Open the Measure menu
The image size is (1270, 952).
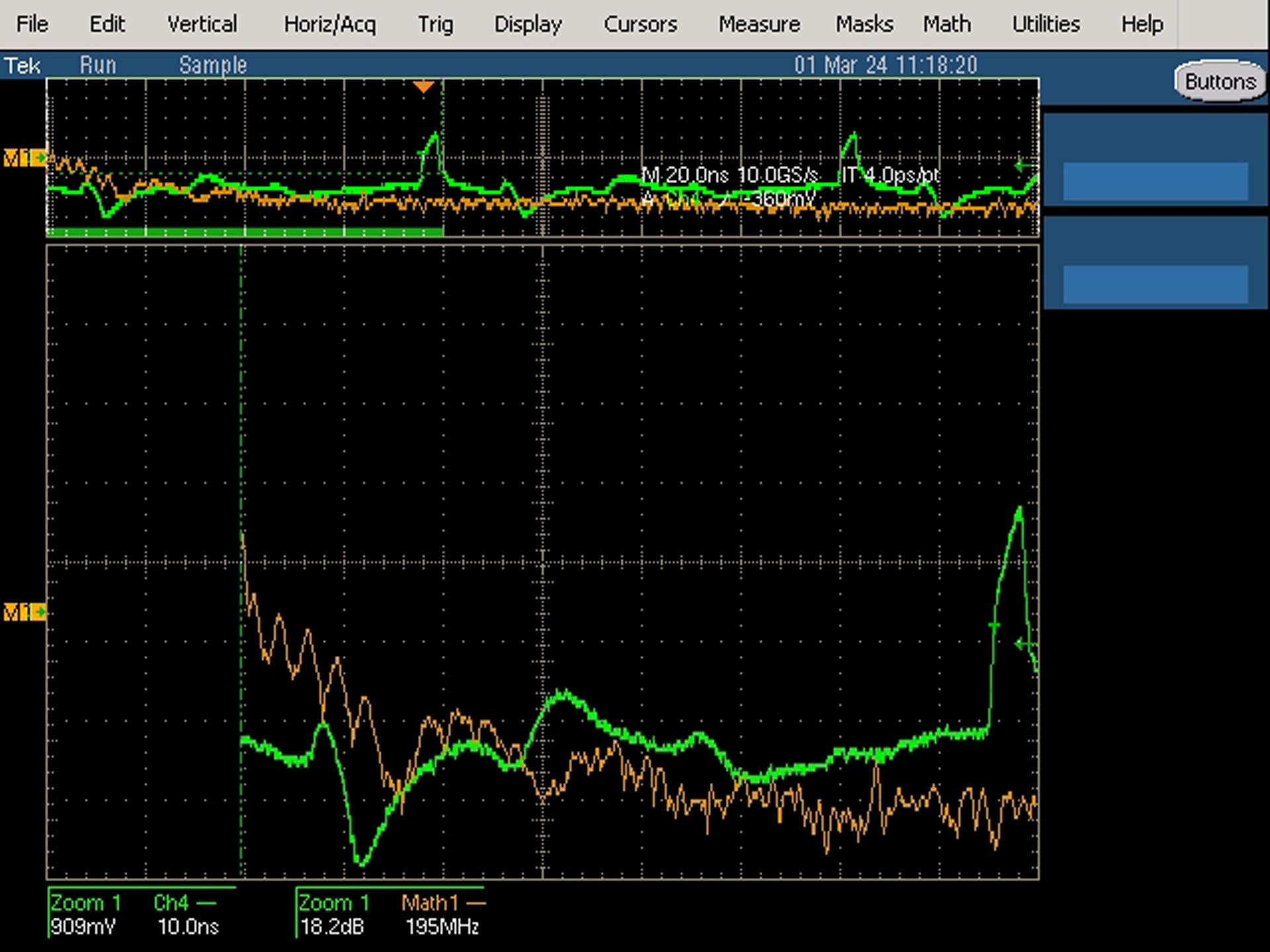759,24
